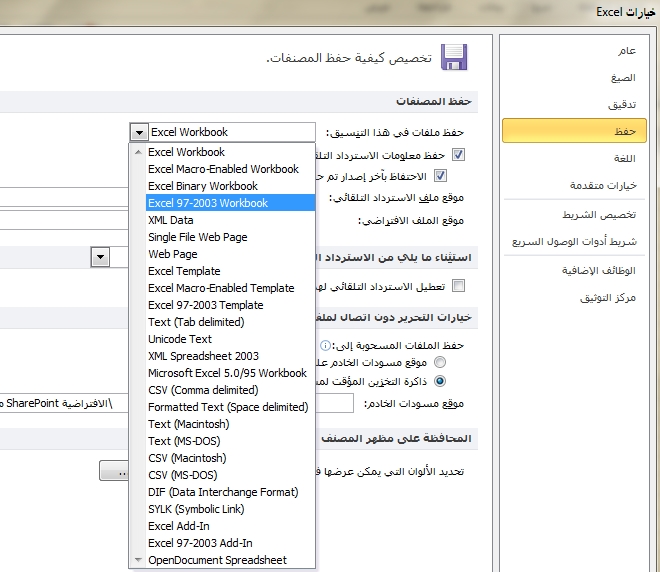Choose Formatted Text (Space delimited) format

click(230, 407)
